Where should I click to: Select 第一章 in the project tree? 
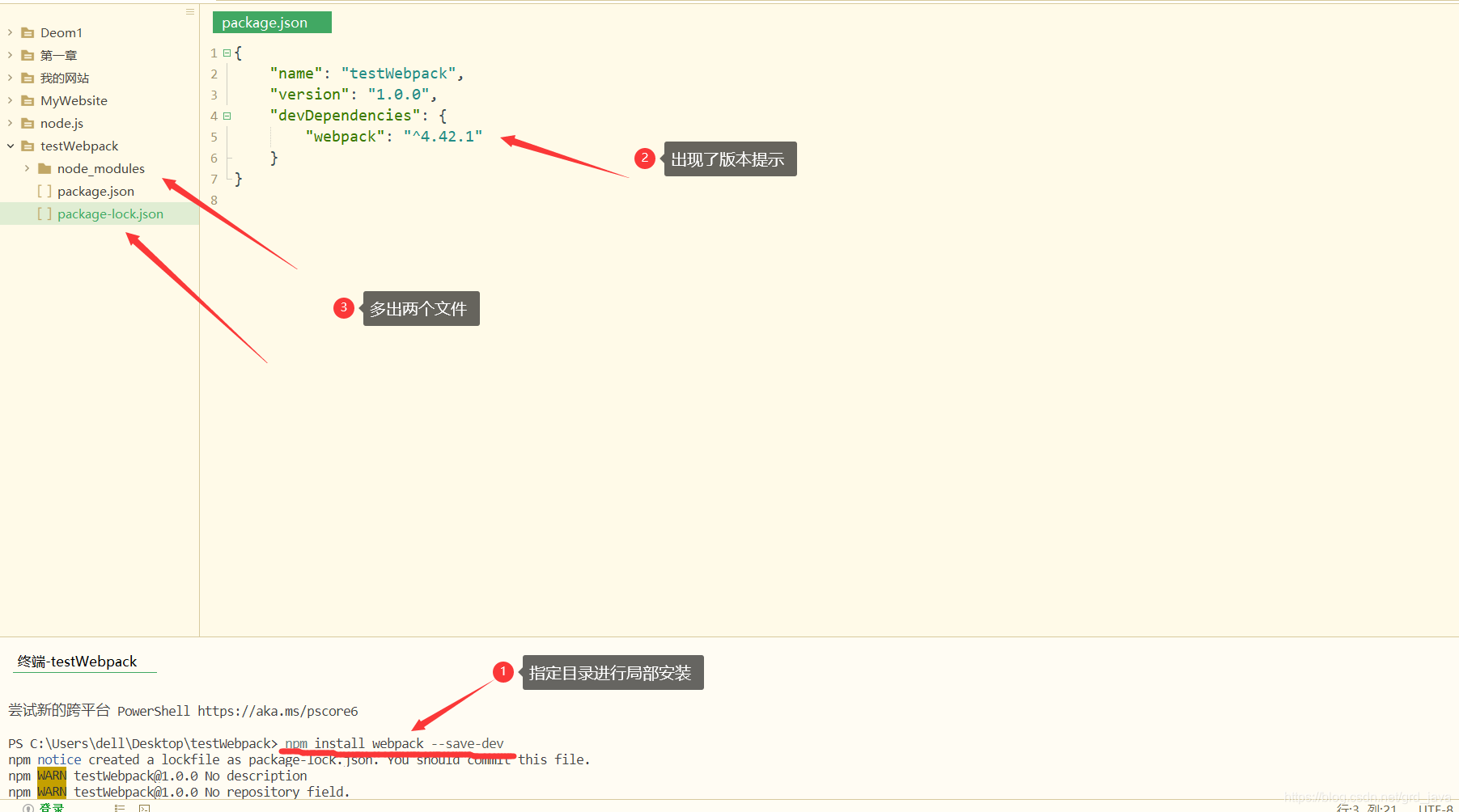point(58,55)
